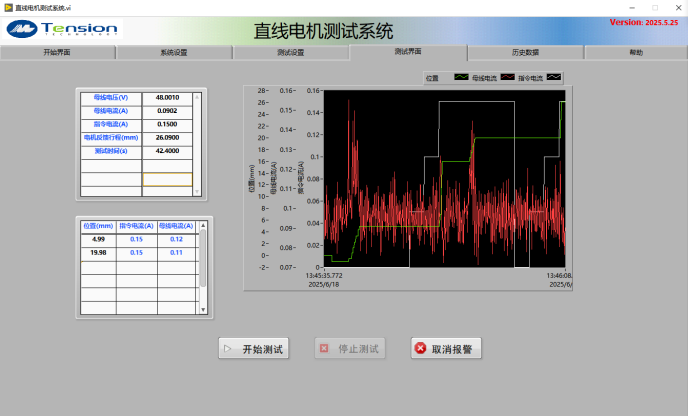Click the 母线电压(V) value cell 48.0010

point(166,97)
